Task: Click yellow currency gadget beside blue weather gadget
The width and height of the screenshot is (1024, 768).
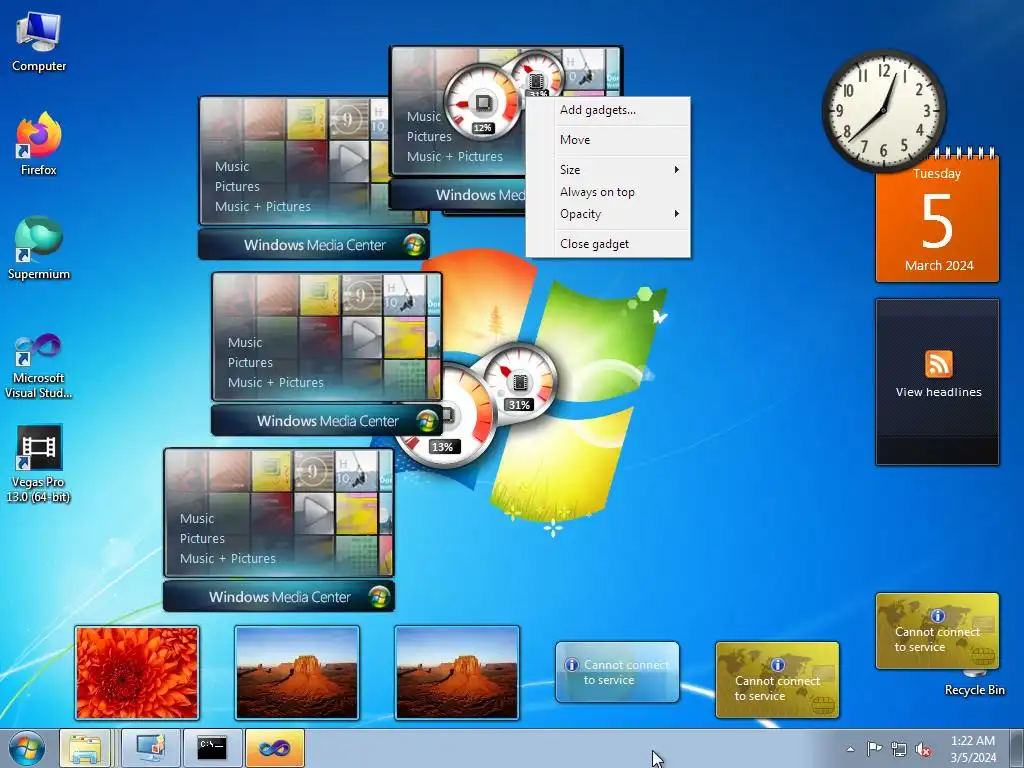Action: pos(777,680)
